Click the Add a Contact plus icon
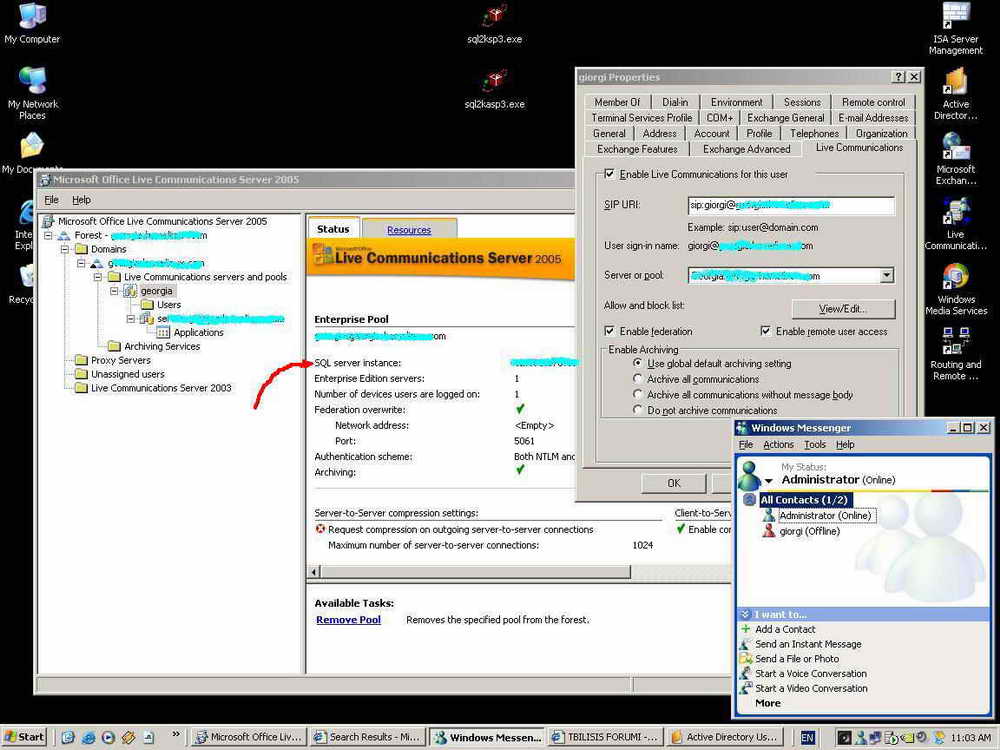 click(745, 629)
